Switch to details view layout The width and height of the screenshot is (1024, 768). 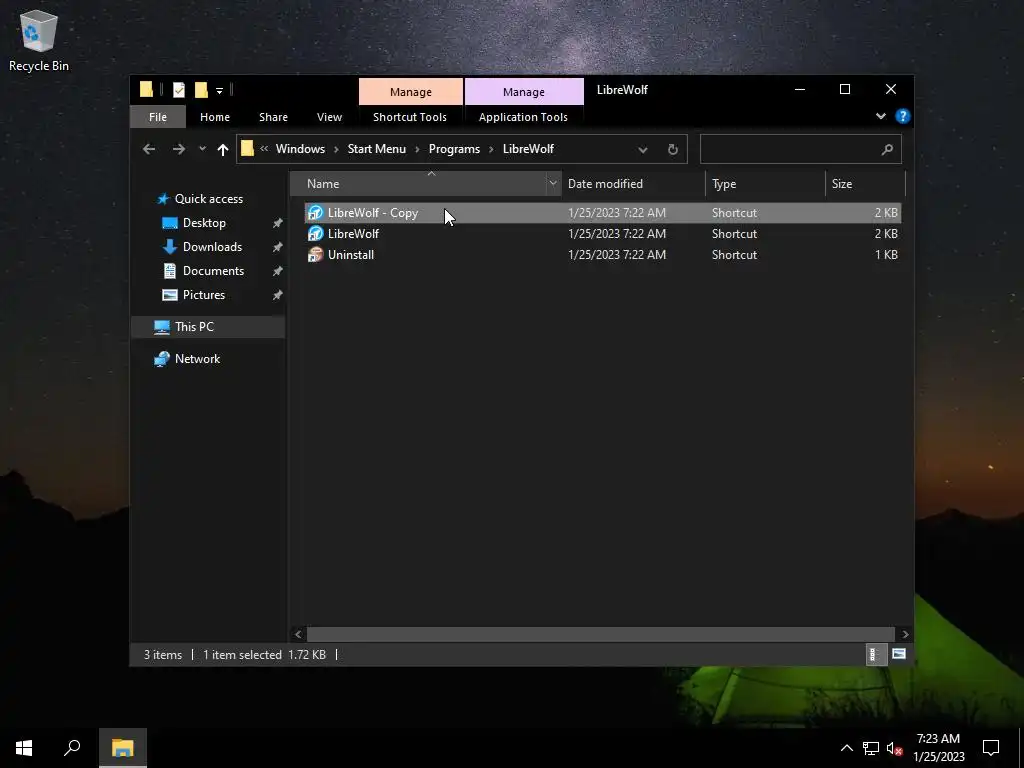[x=874, y=654]
